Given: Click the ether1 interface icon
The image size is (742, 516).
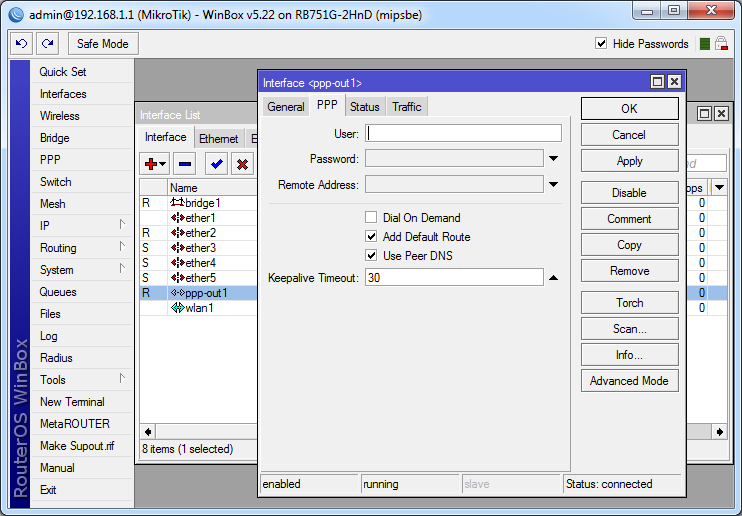Looking at the screenshot, I should tap(177, 218).
